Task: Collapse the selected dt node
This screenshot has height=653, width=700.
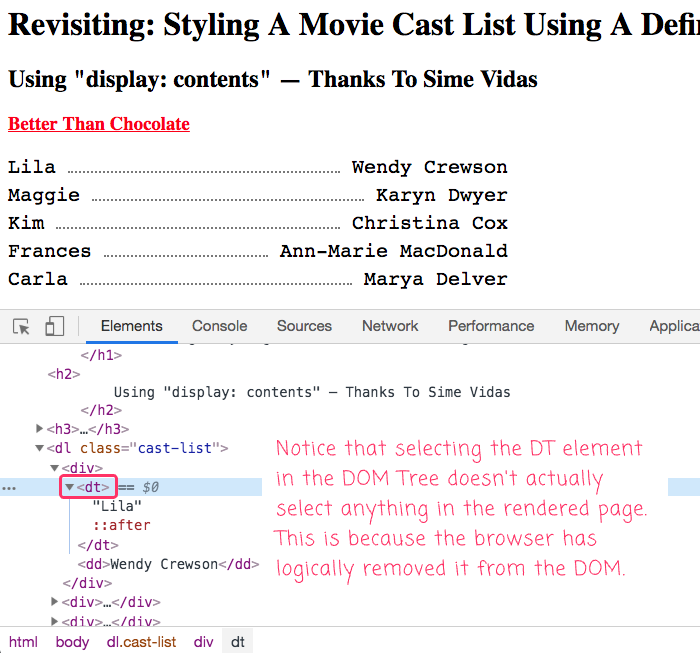Action: [x=69, y=487]
